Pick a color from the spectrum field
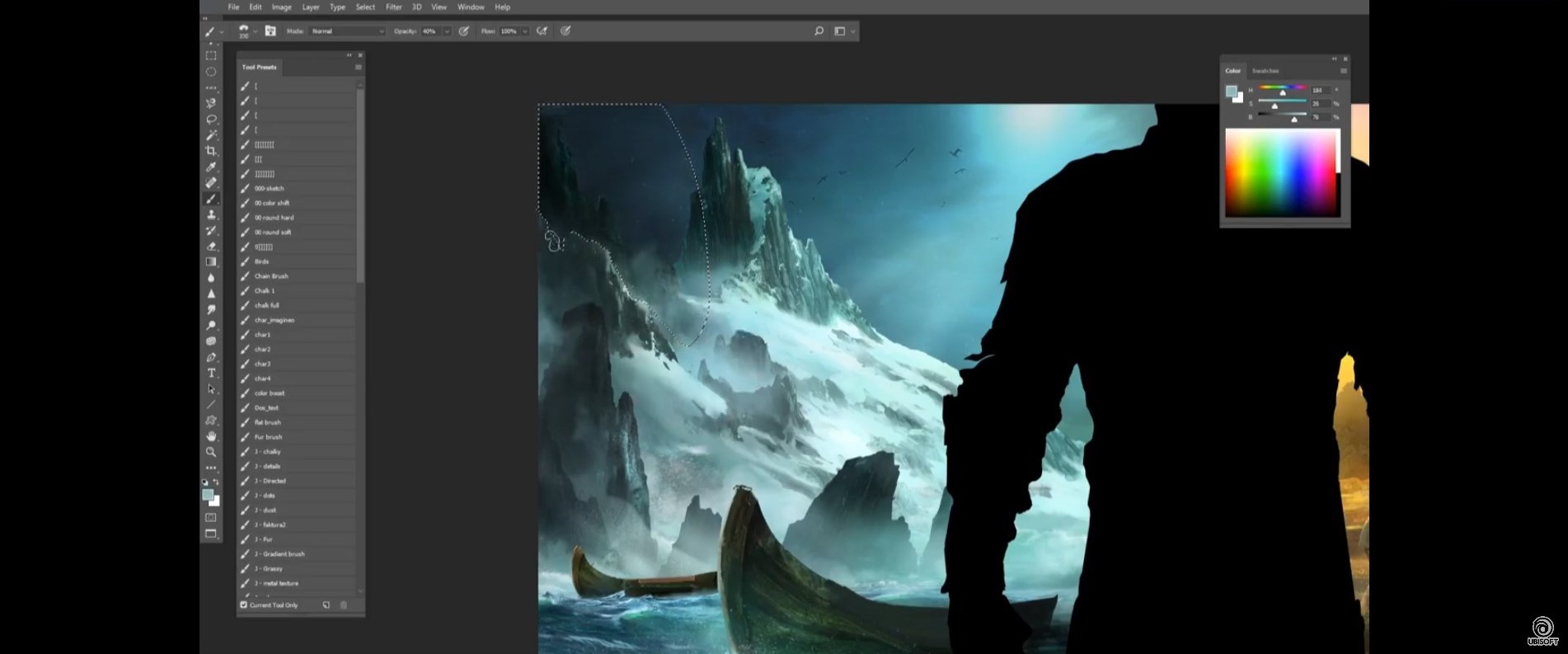This screenshot has width=1568, height=654. pos(1282,172)
